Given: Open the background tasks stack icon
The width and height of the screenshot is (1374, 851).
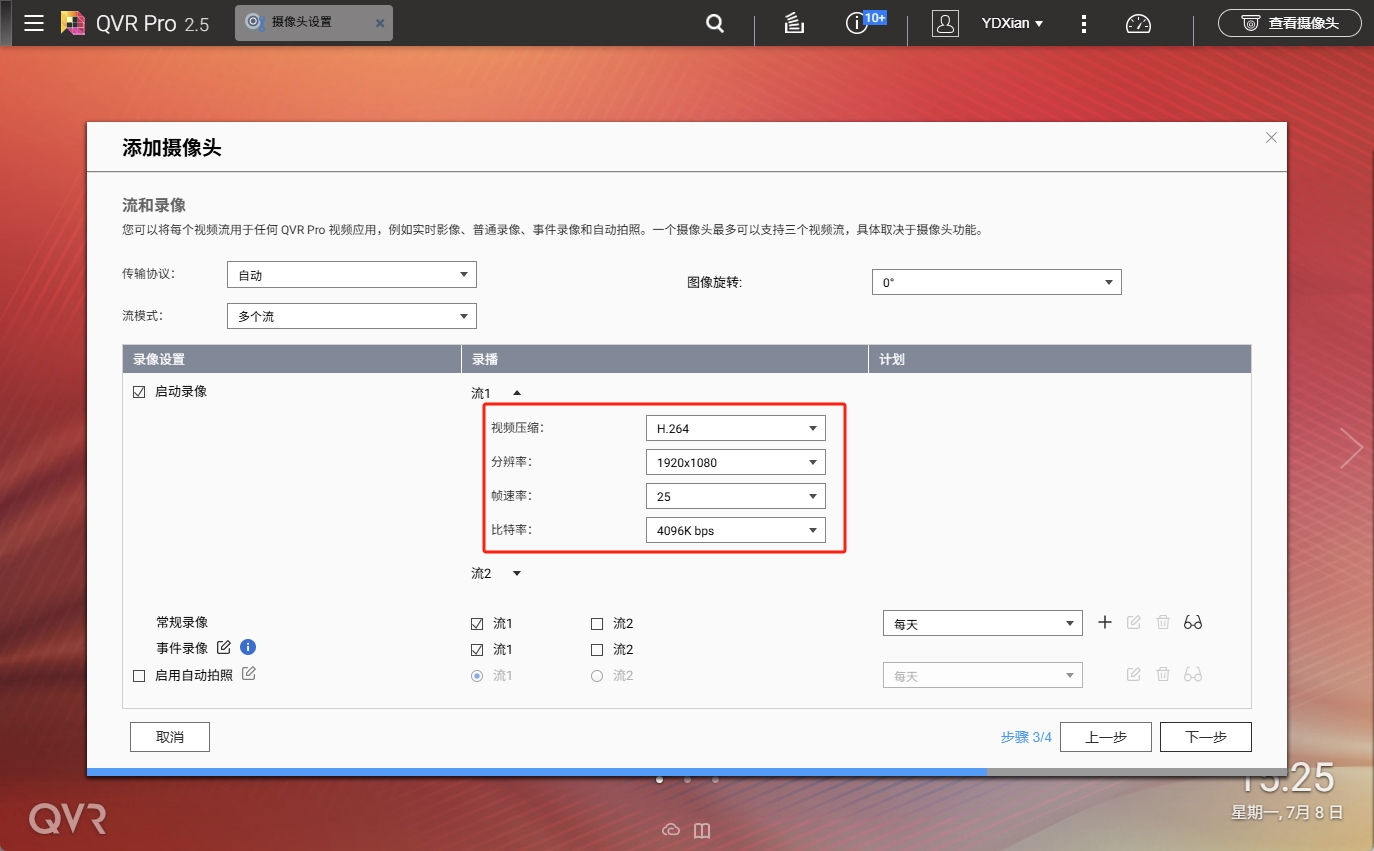Looking at the screenshot, I should [794, 23].
